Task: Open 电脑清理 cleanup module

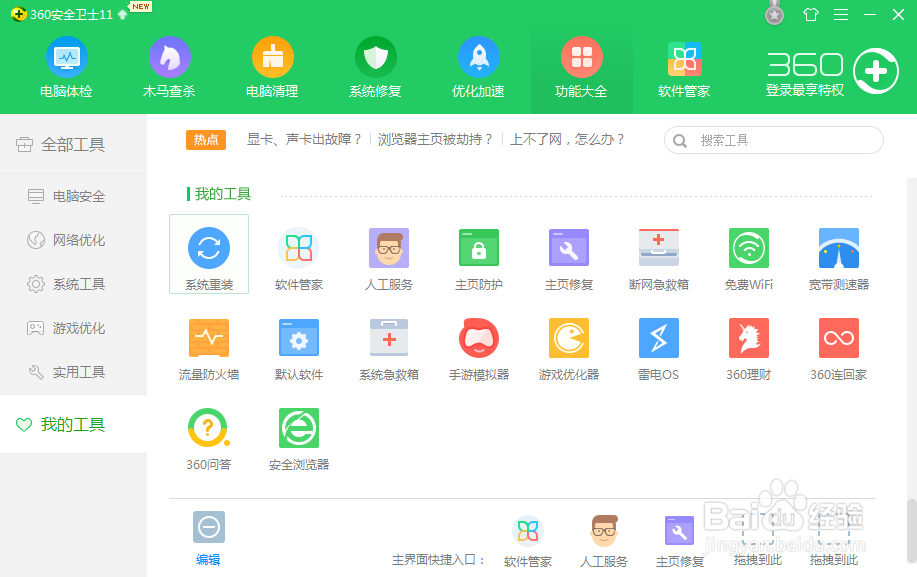Action: tap(273, 67)
